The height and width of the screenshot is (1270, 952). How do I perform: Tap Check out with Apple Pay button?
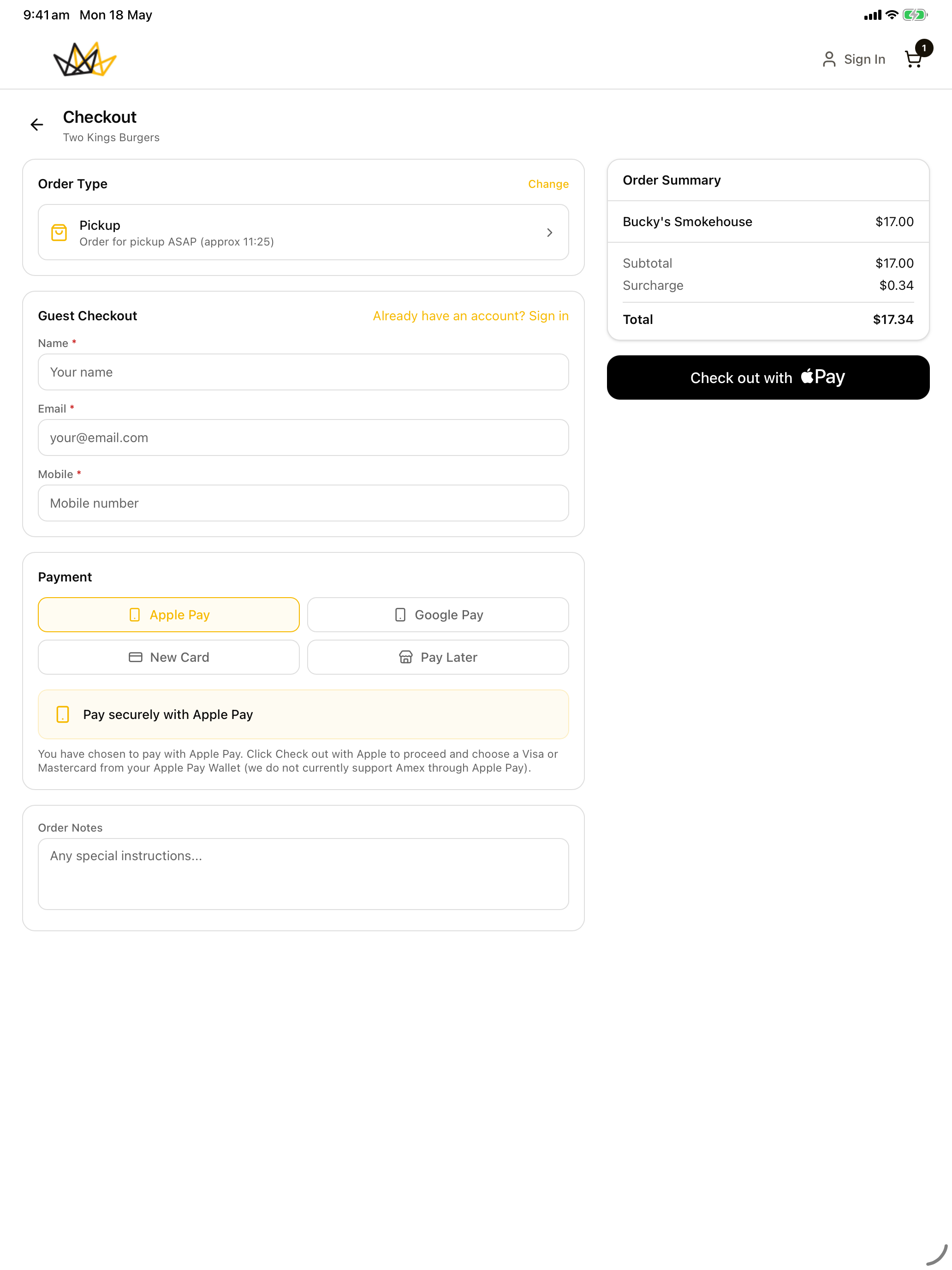(768, 377)
